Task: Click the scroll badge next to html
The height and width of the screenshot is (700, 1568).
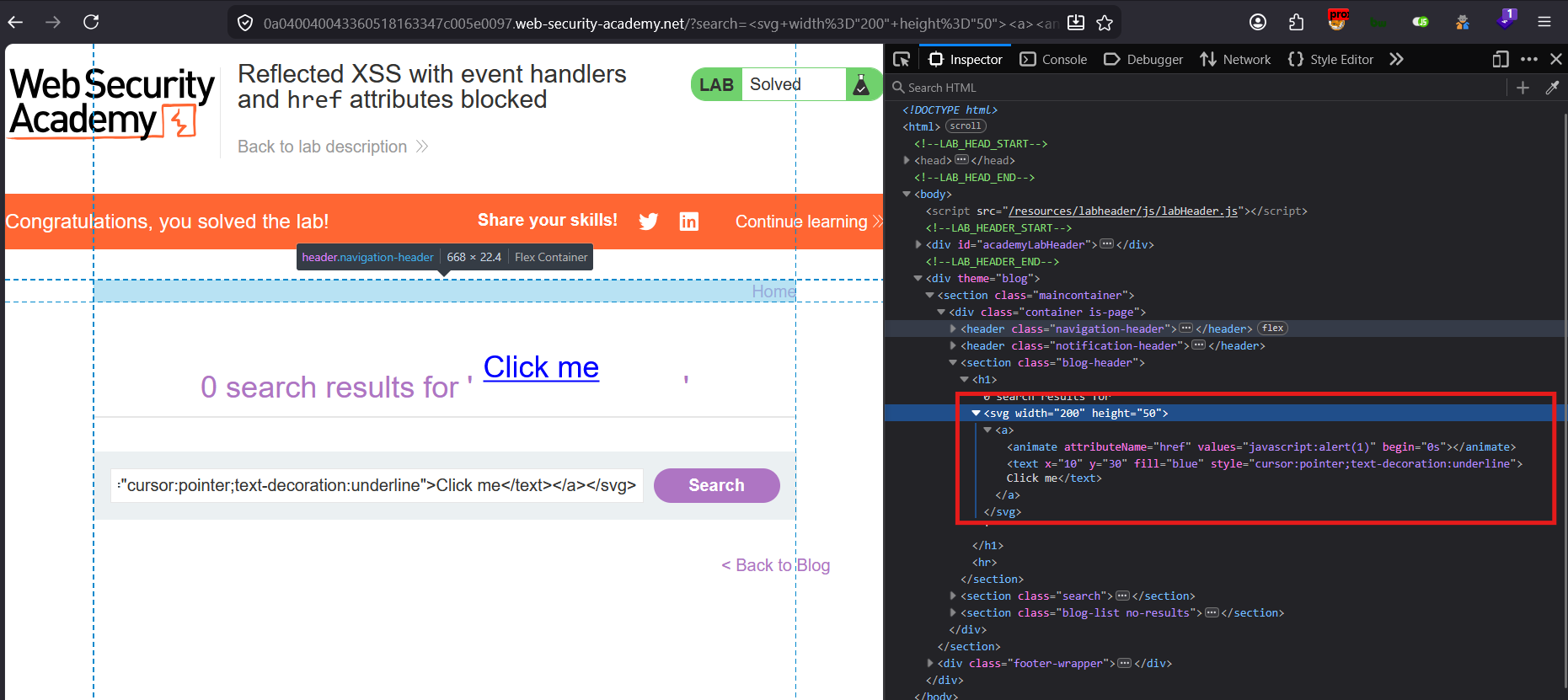Action: [x=966, y=126]
